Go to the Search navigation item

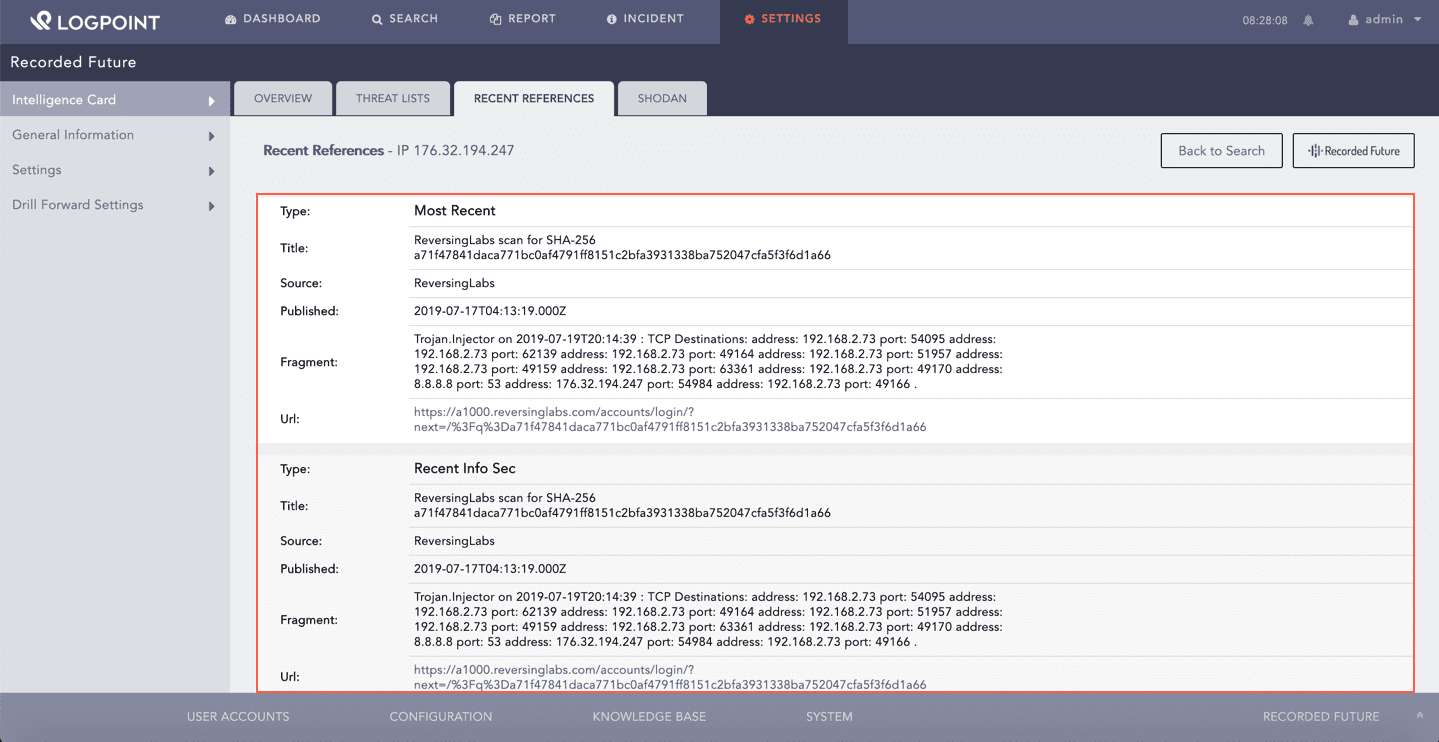pos(405,19)
